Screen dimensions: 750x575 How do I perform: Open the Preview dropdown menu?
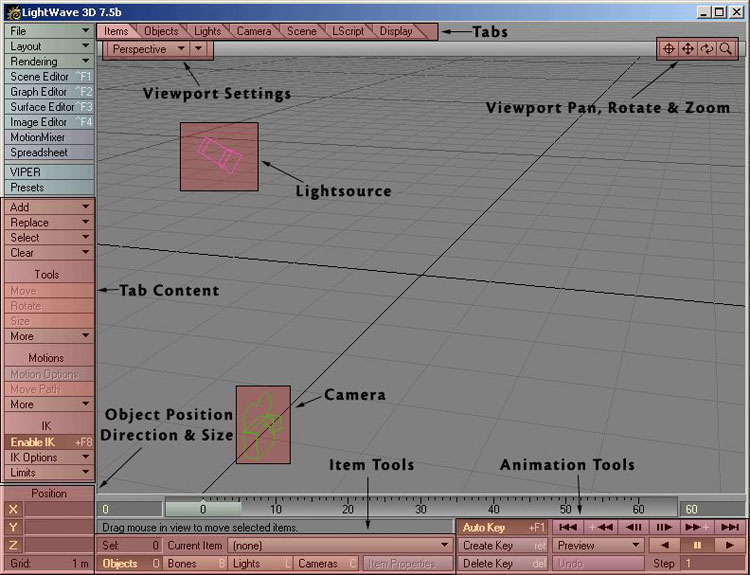pos(598,546)
